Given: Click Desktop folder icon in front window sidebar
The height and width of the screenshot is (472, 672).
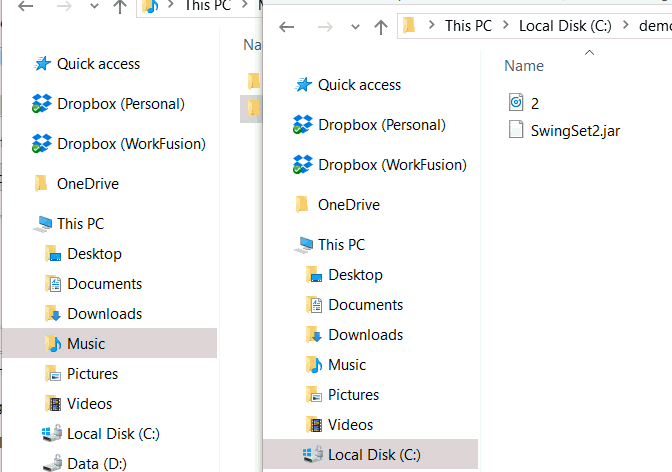Looking at the screenshot, I should 315,274.
